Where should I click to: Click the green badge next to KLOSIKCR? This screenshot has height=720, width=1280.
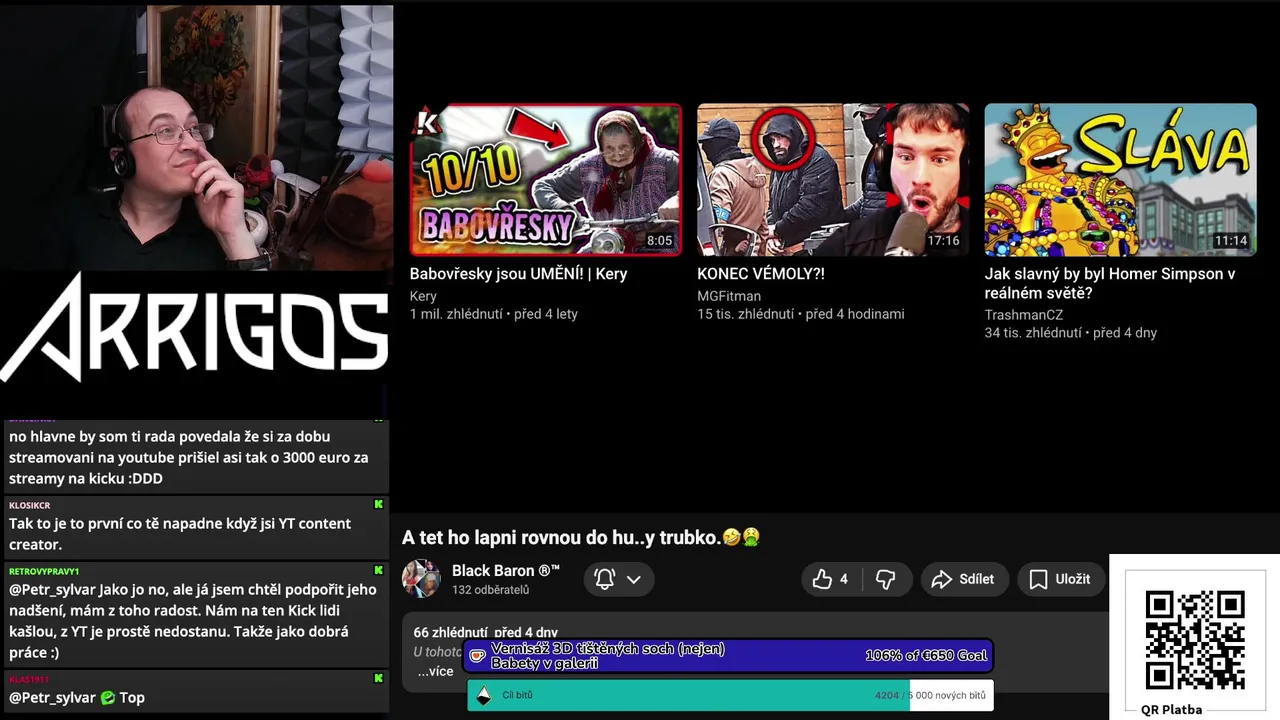click(x=378, y=504)
